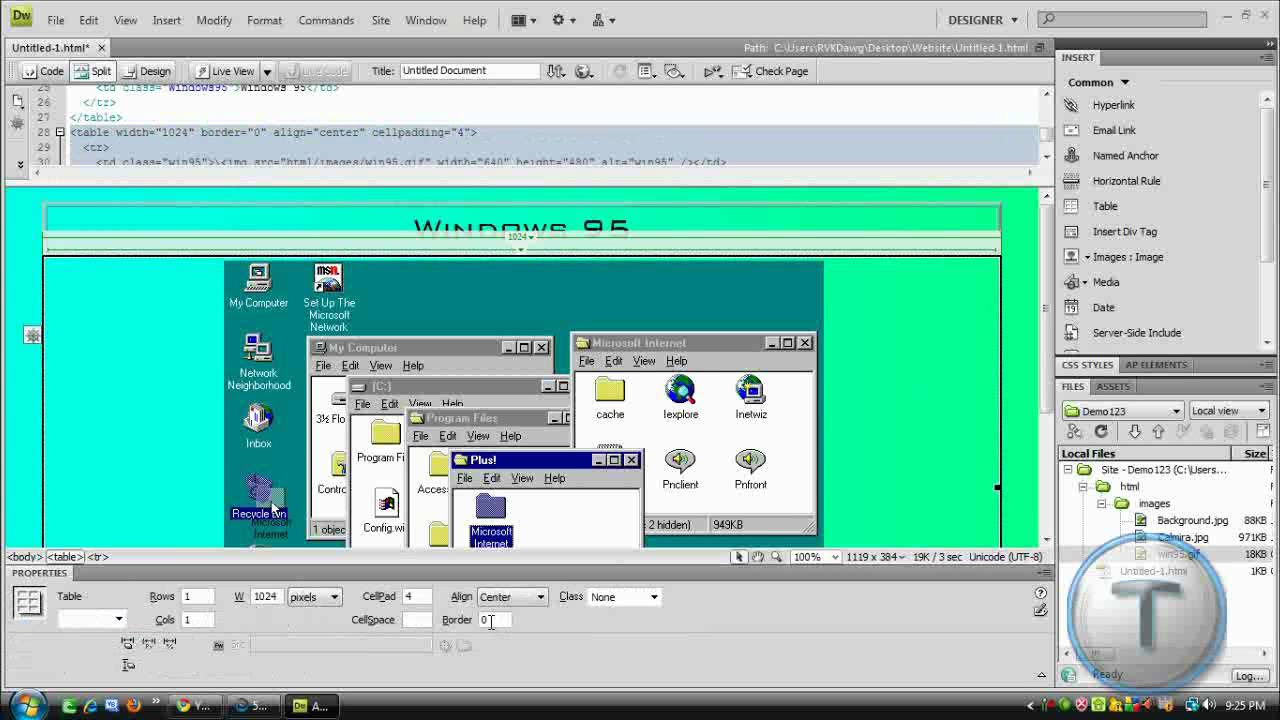Image resolution: width=1280 pixels, height=720 pixels.
Task: Collapse the html folder in Files panel
Action: tap(1083, 486)
